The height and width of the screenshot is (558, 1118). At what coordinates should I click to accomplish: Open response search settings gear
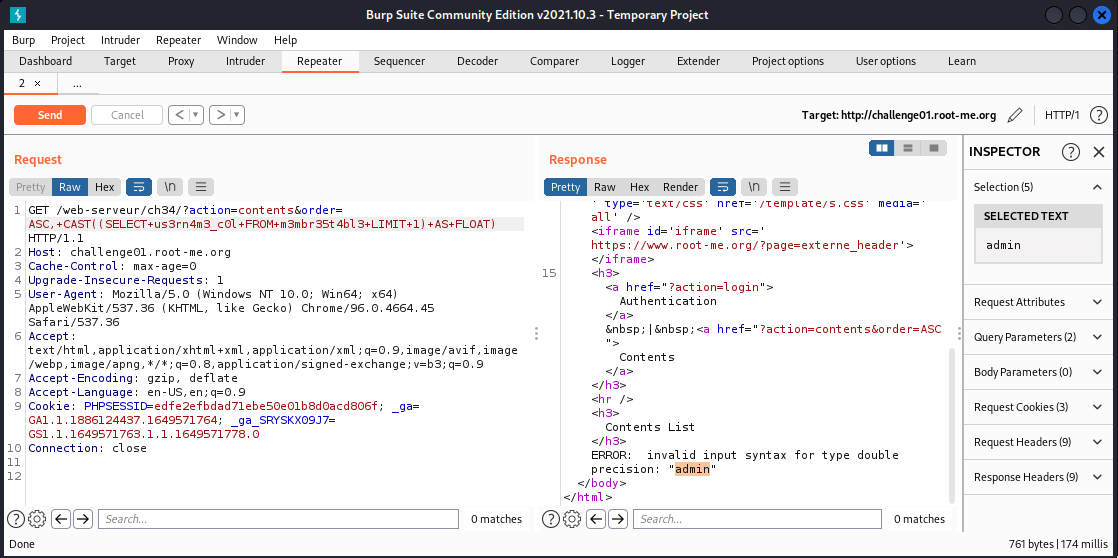(573, 519)
